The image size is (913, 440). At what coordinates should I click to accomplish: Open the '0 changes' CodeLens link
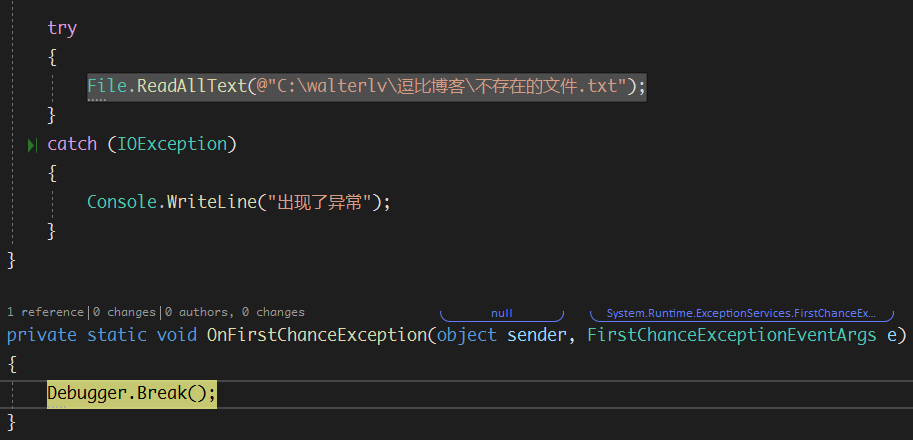tap(125, 312)
